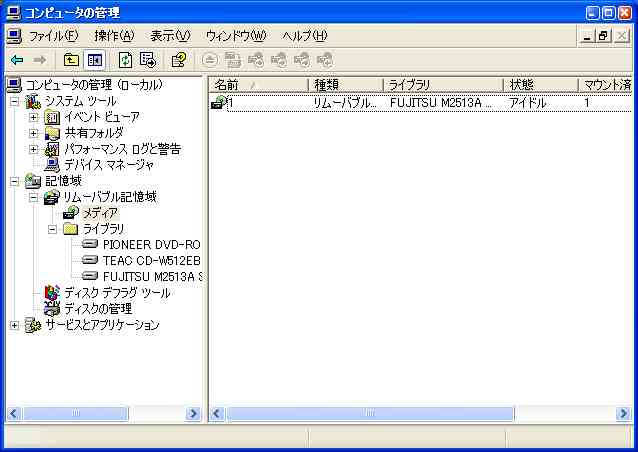Open the Help toolbar icon
Screen dimensions: 638x452
coord(179,60)
